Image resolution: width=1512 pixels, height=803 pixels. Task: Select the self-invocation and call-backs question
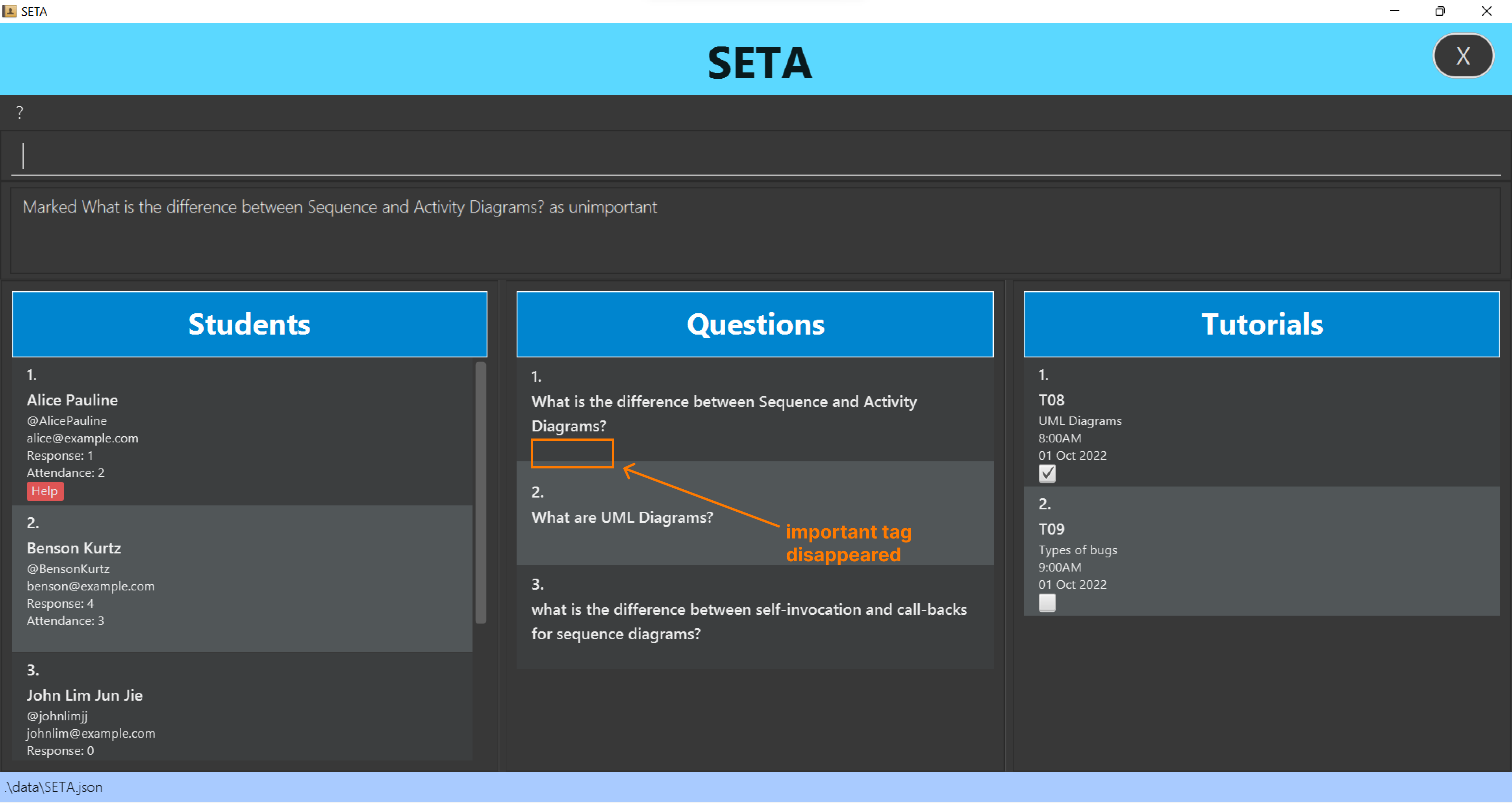pos(749,622)
